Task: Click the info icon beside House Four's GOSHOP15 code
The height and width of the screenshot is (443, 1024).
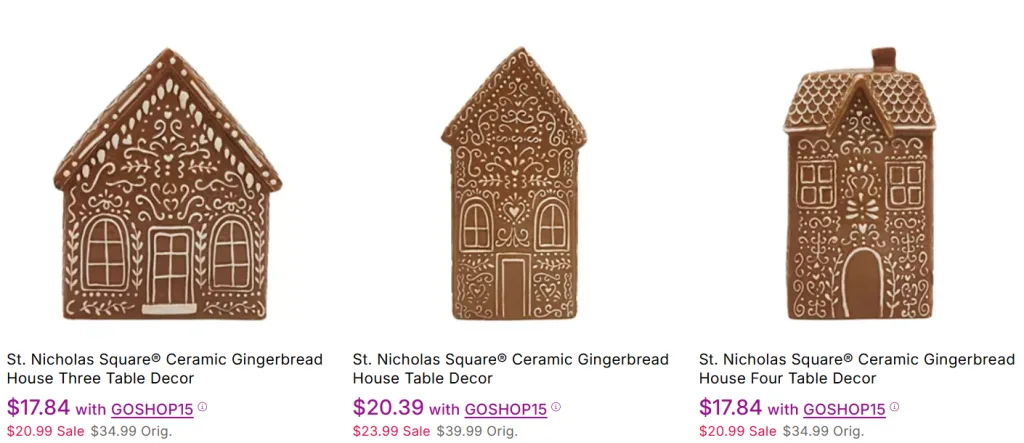Action: pyautogui.click(x=895, y=407)
